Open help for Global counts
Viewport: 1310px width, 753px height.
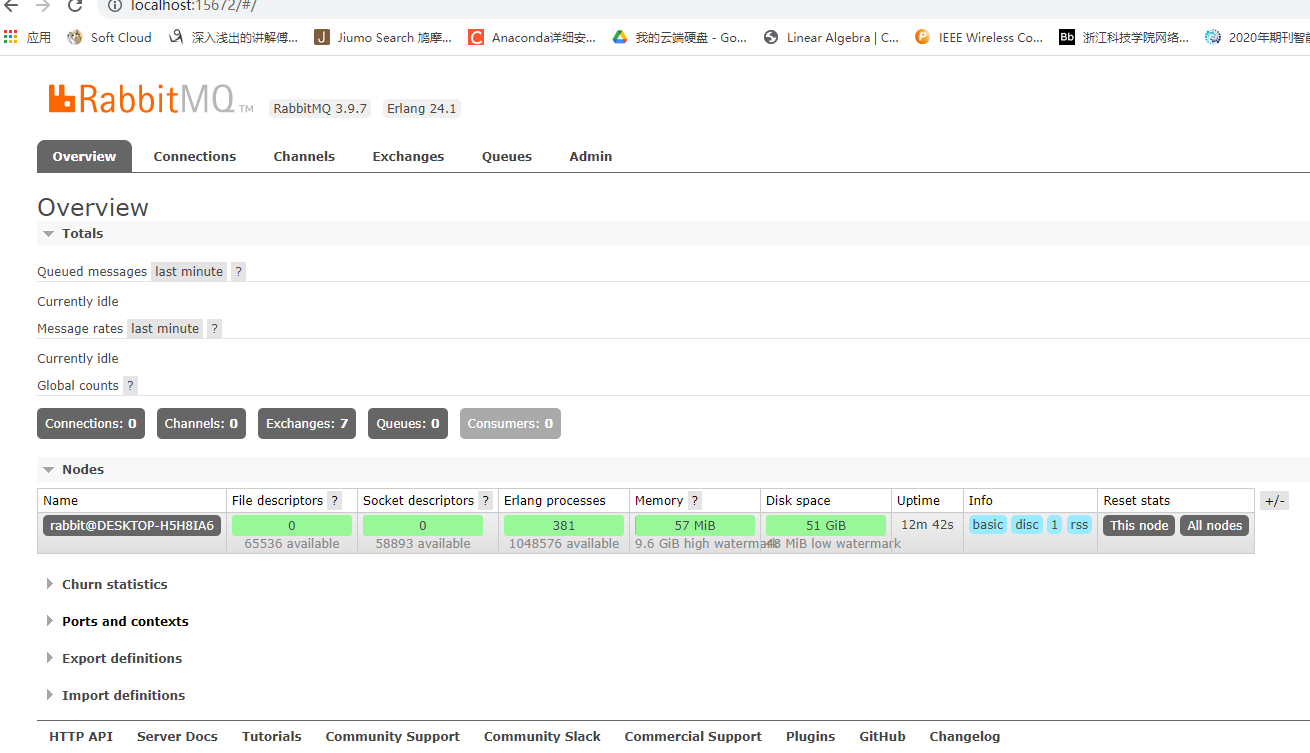(x=130, y=385)
